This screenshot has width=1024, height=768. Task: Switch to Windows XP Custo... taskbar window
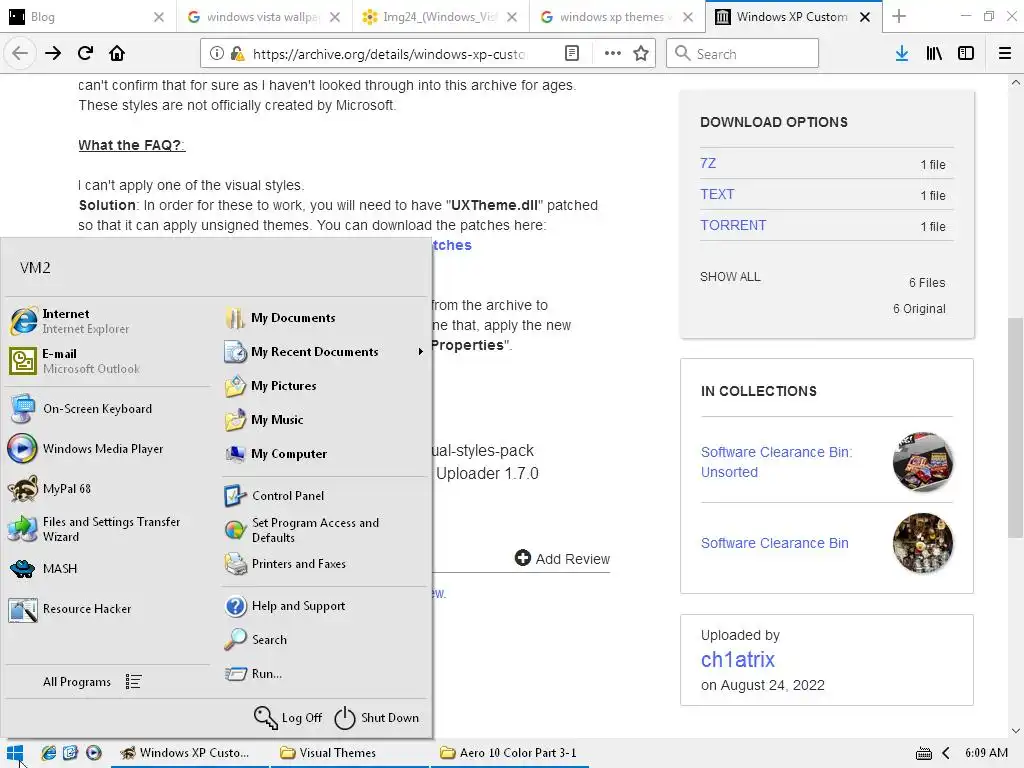(x=189, y=753)
